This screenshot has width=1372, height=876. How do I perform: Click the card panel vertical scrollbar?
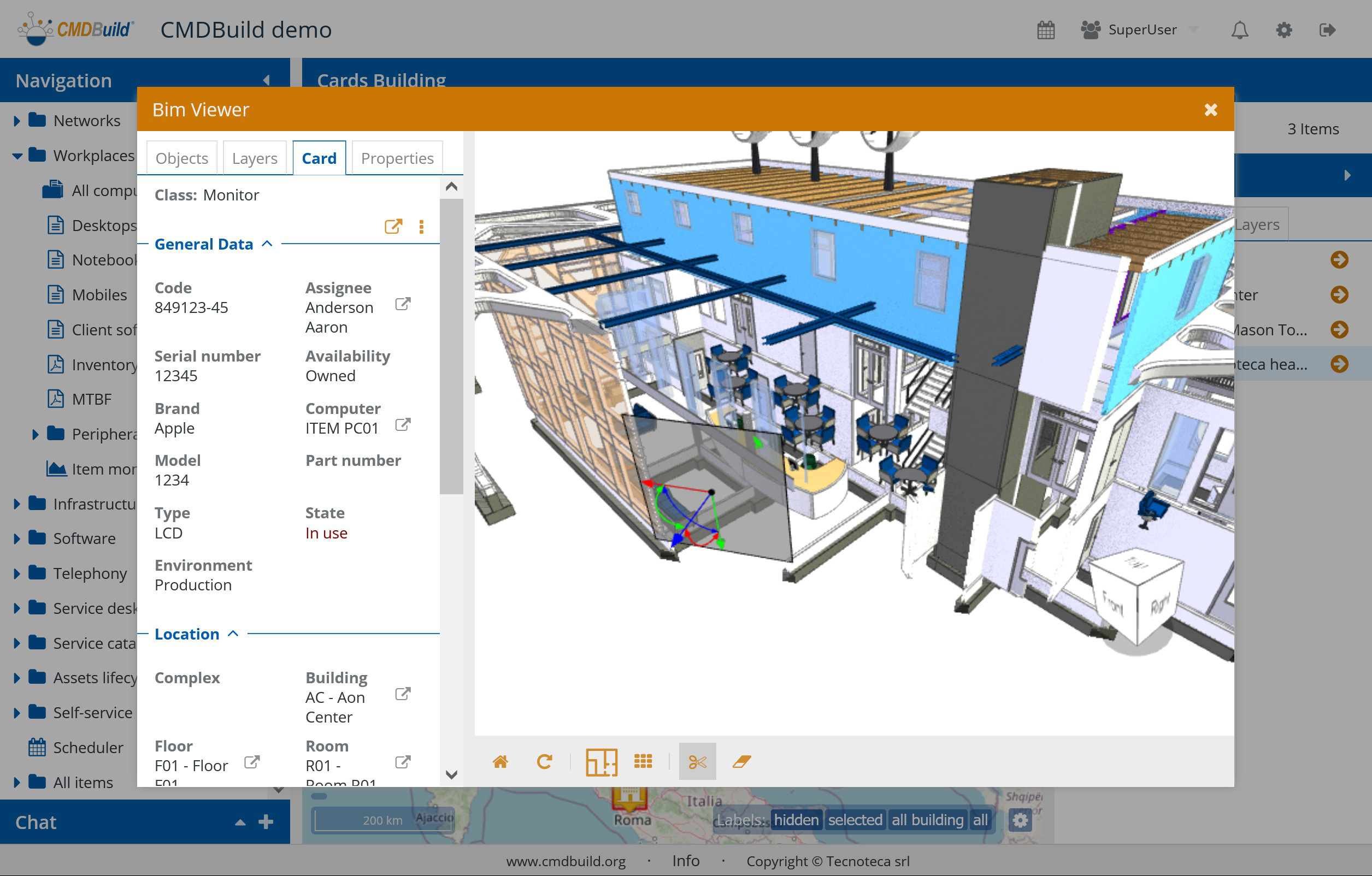click(x=451, y=346)
